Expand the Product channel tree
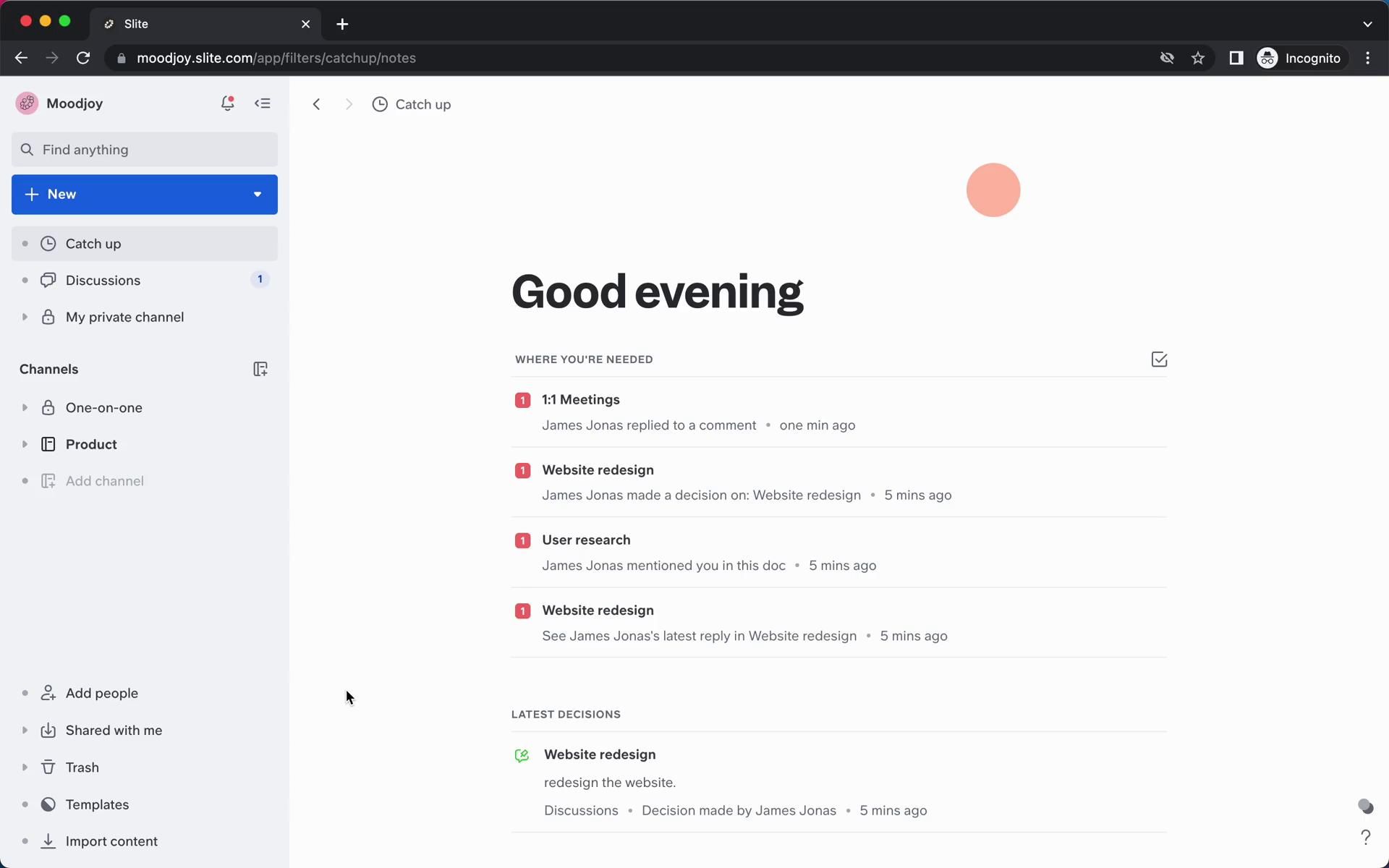1389x868 pixels. [25, 444]
